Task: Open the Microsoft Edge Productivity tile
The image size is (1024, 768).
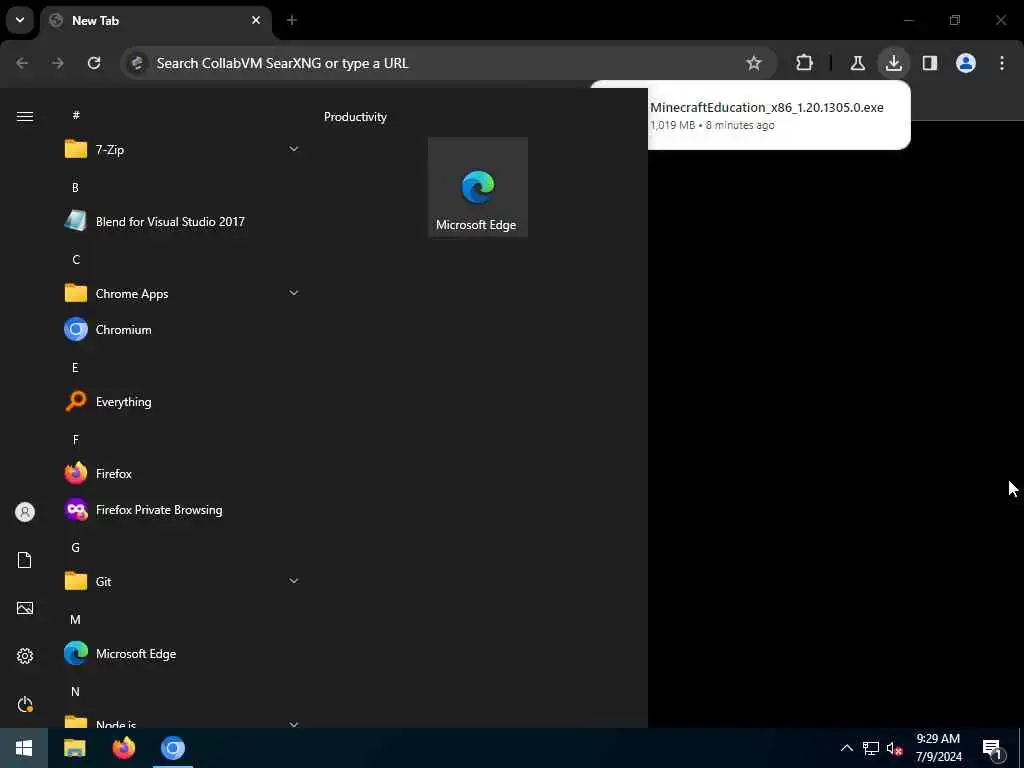Action: pyautogui.click(x=477, y=187)
